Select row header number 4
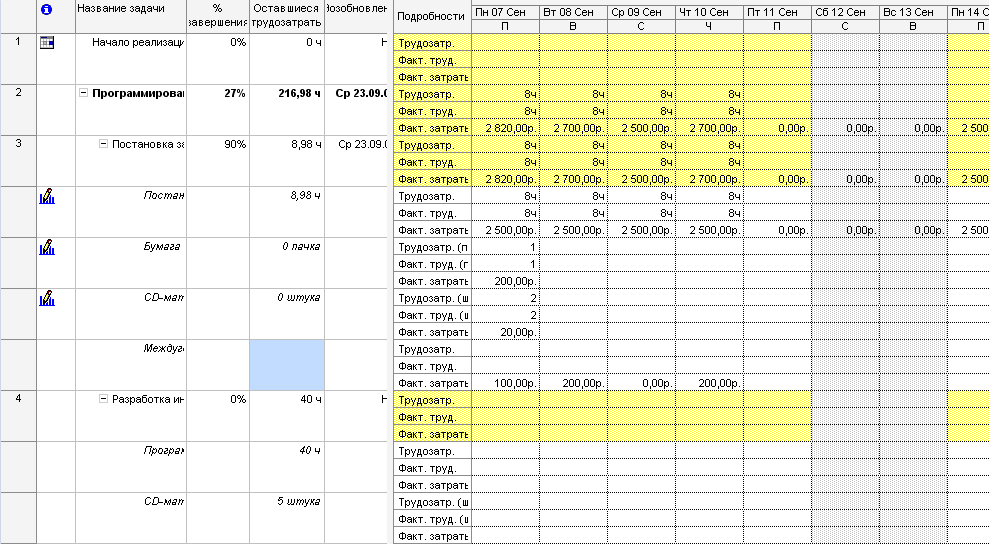The height and width of the screenshot is (544, 989). (x=18, y=416)
